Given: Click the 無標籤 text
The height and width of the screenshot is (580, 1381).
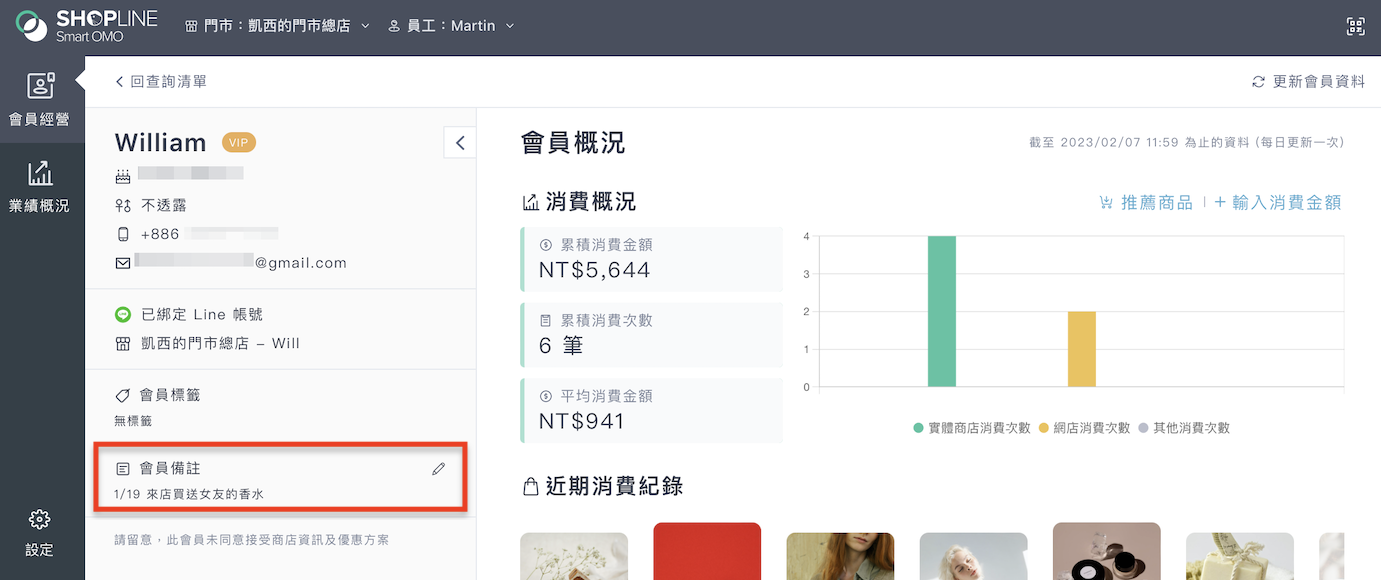Looking at the screenshot, I should pyautogui.click(x=133, y=421).
